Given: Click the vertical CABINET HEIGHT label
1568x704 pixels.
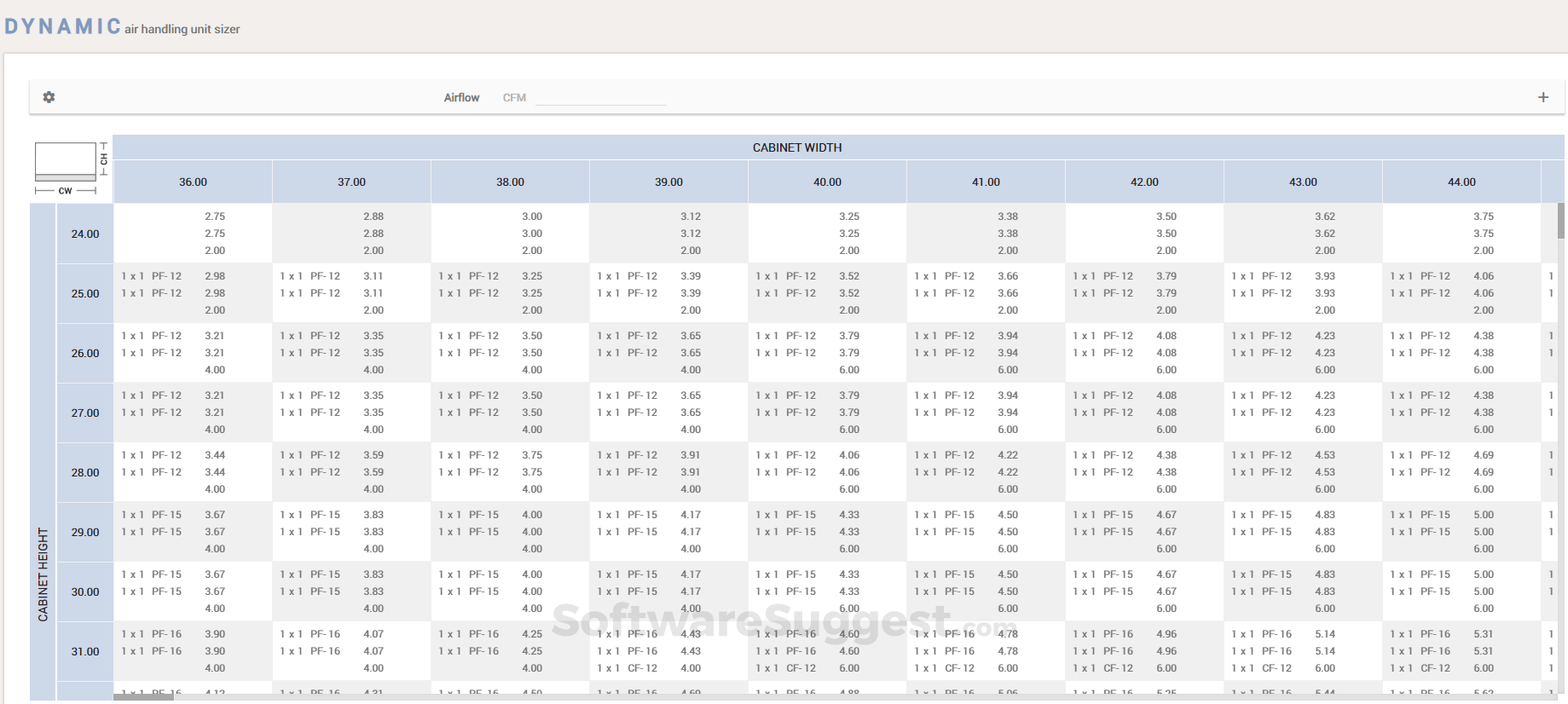Looking at the screenshot, I should click(x=43, y=574).
